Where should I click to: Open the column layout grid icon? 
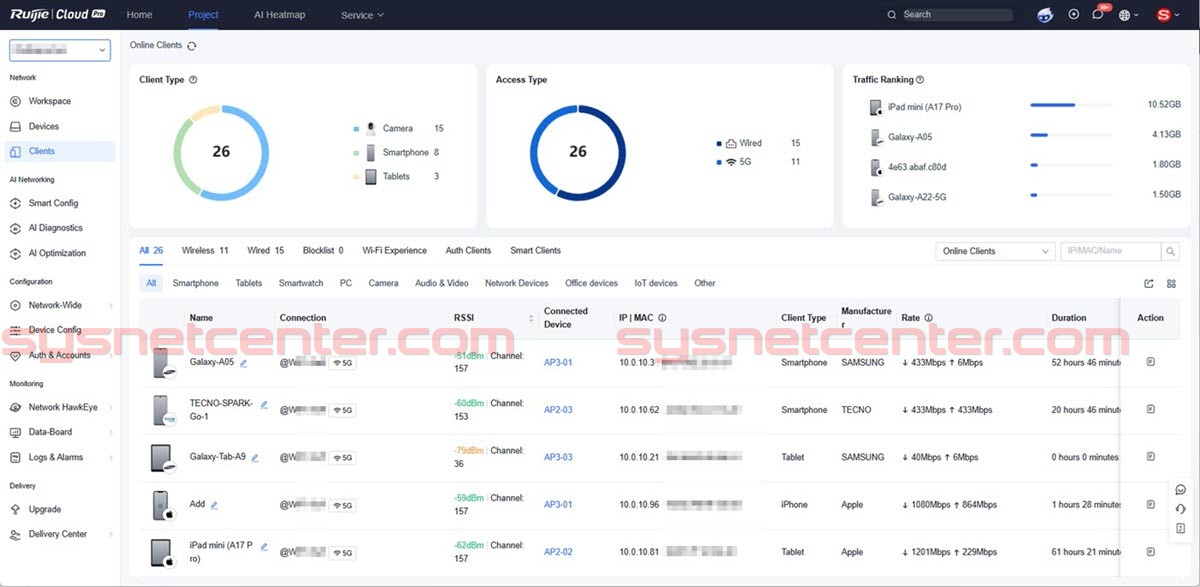coord(1171,284)
